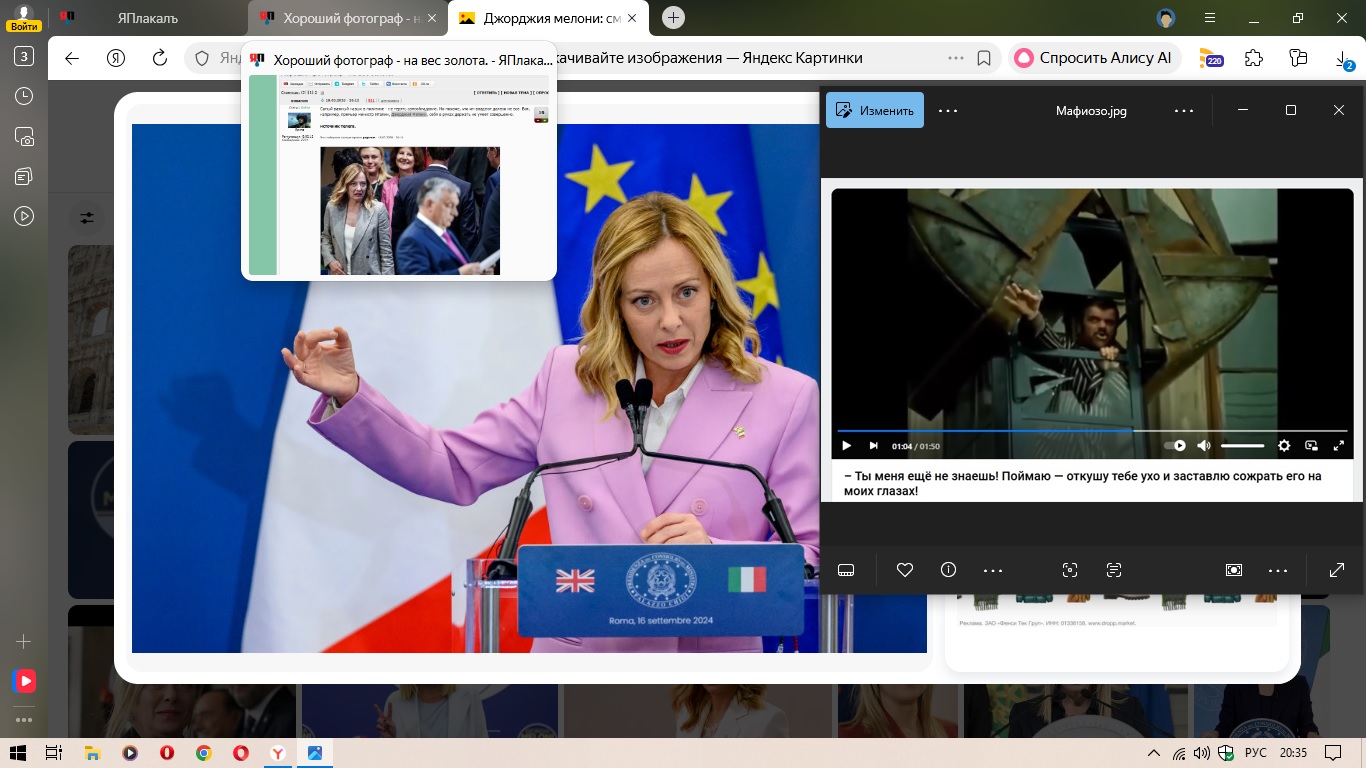
Task: Enter full screen in the Photos window
Action: click(1337, 570)
